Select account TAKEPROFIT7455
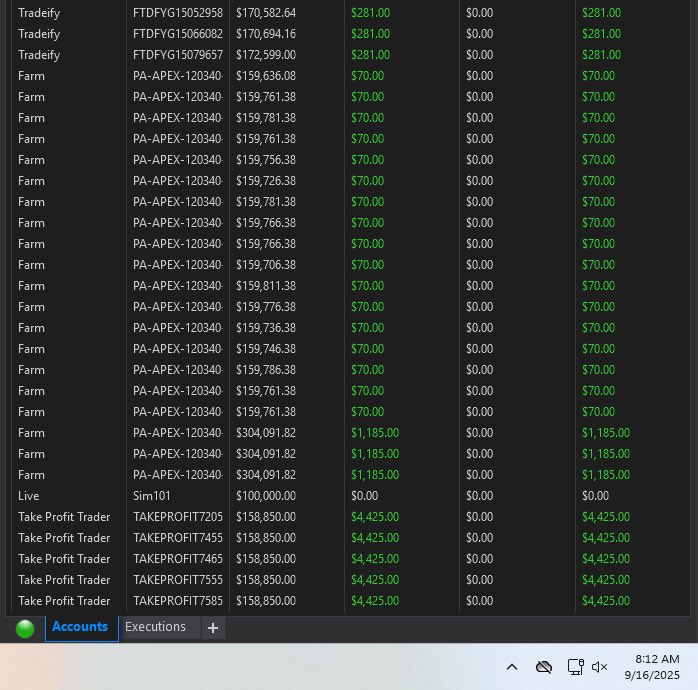This screenshot has height=690, width=698. (x=178, y=538)
